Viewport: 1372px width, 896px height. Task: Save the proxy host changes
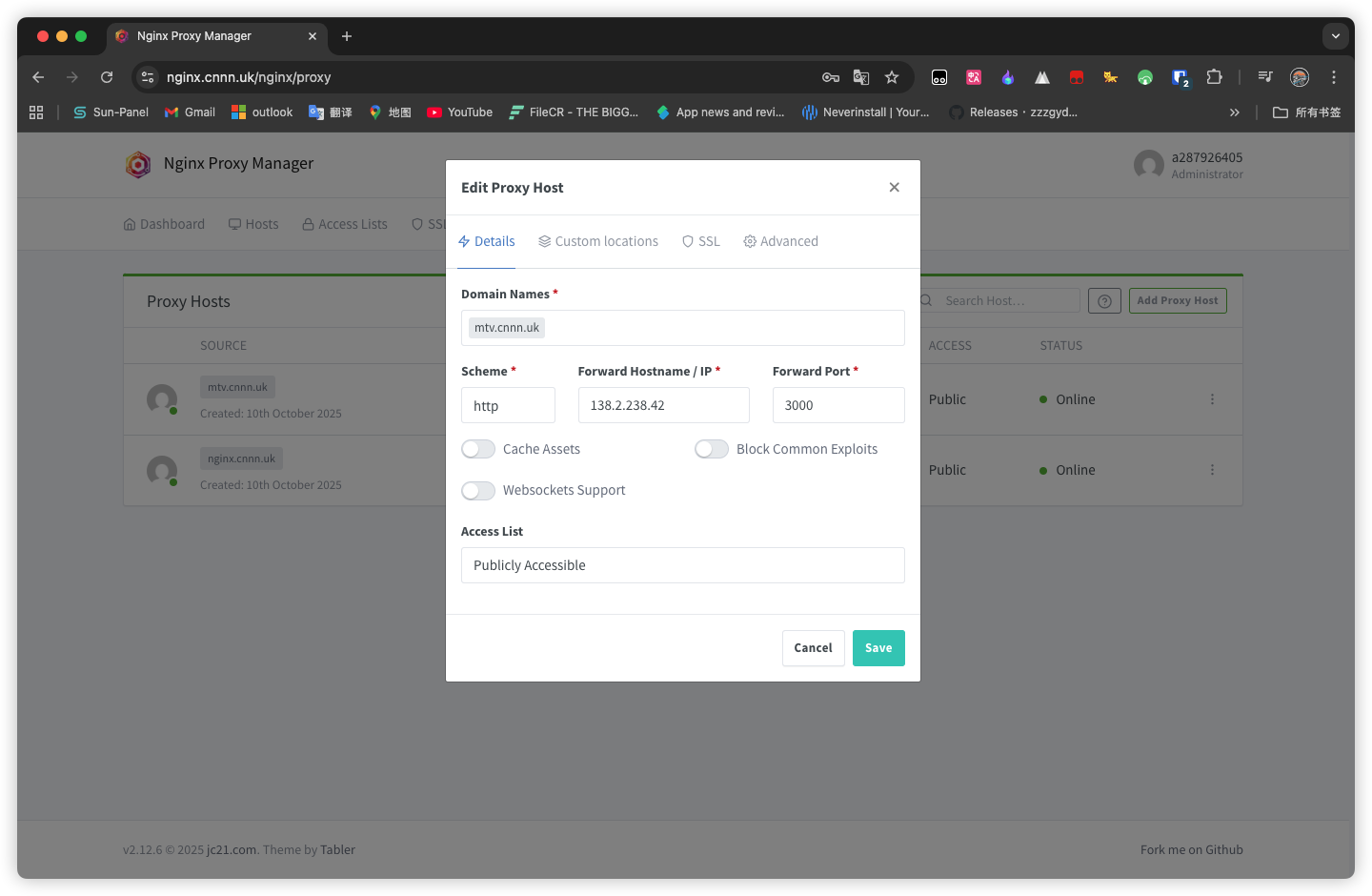(x=878, y=648)
